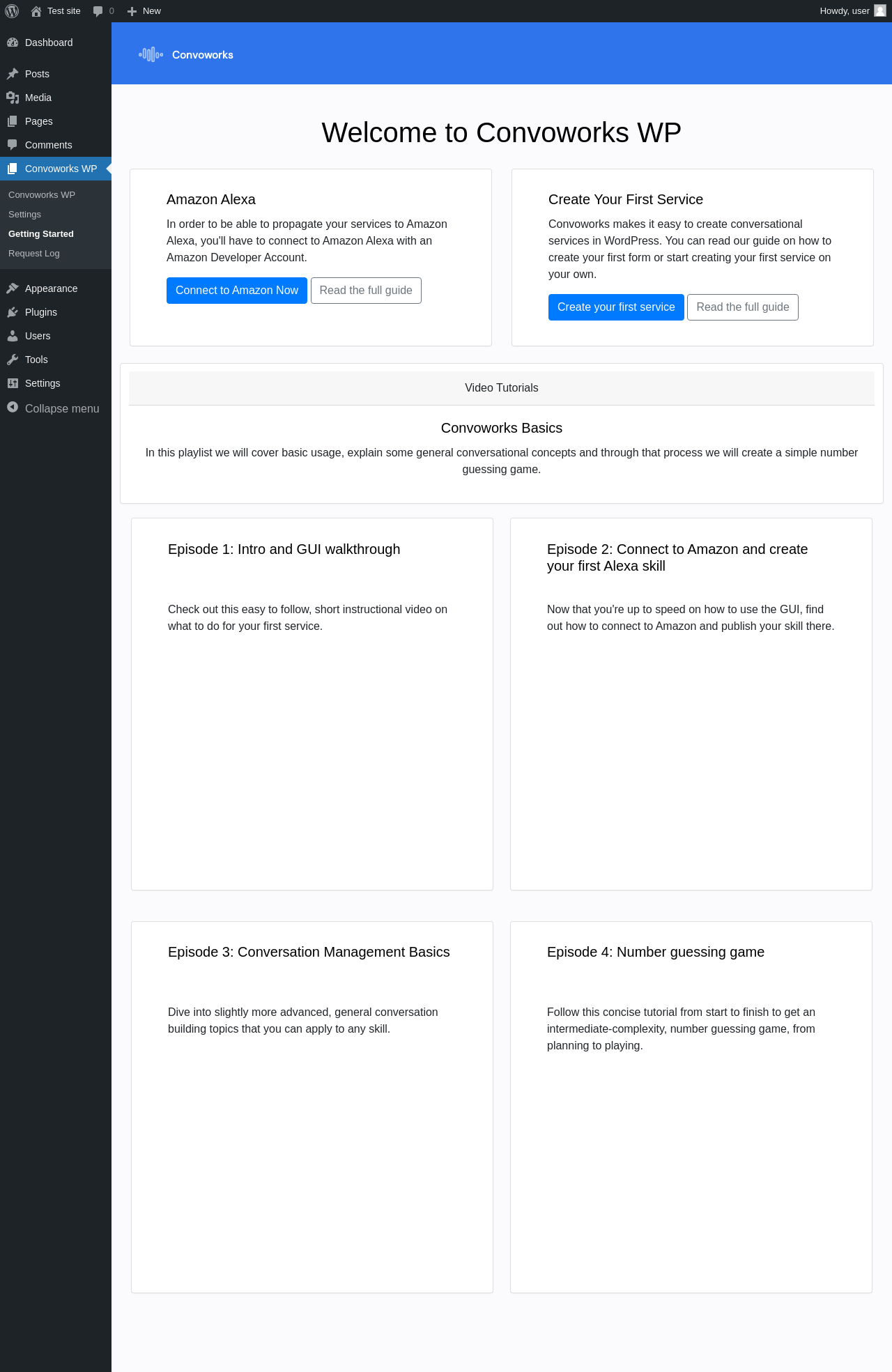892x1372 pixels.
Task: Click the comments bubble icon in admin bar
Action: coord(98,11)
